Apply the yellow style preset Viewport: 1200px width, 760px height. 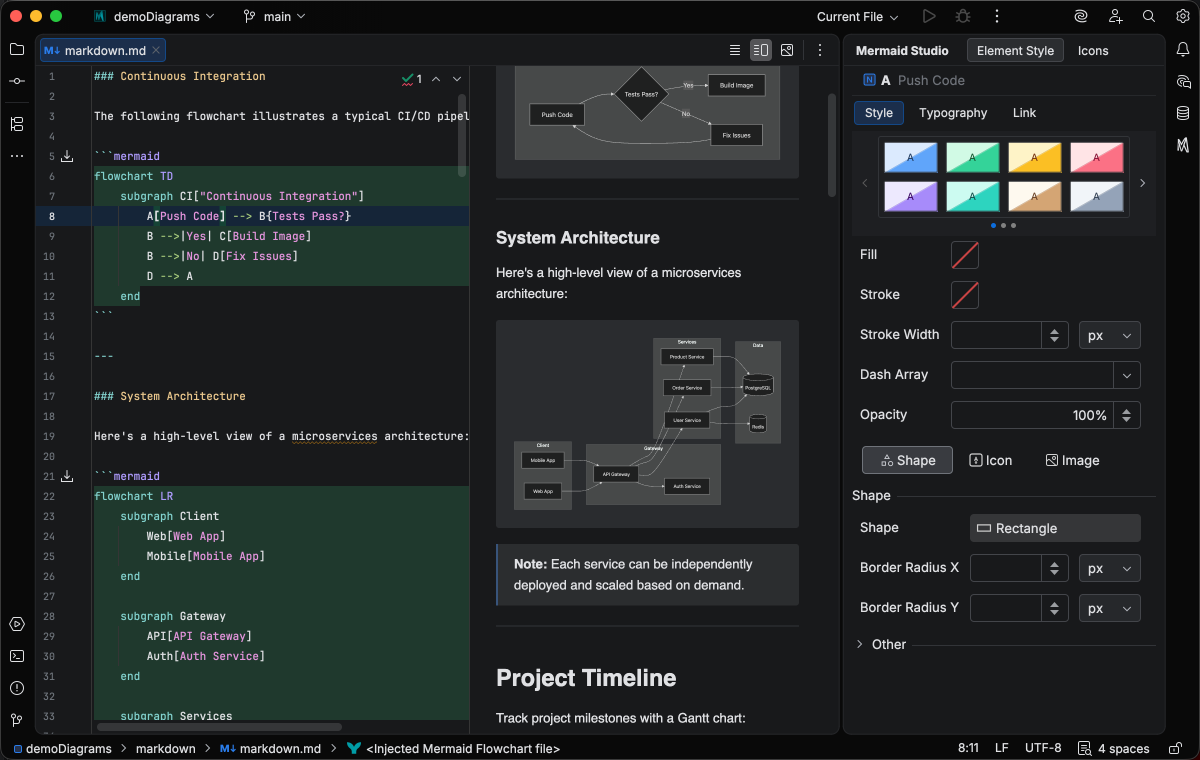pyautogui.click(x=1035, y=157)
